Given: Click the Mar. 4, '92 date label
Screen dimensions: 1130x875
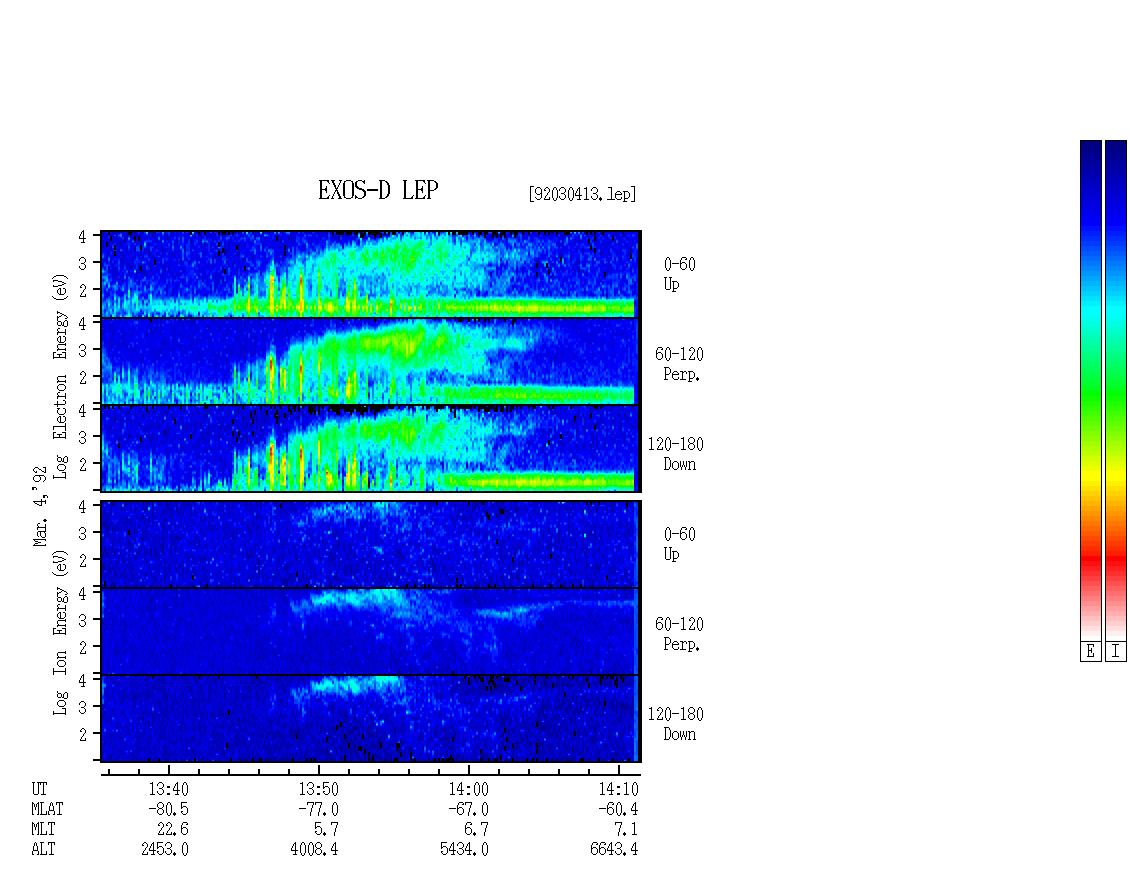Looking at the screenshot, I should click(x=40, y=506).
